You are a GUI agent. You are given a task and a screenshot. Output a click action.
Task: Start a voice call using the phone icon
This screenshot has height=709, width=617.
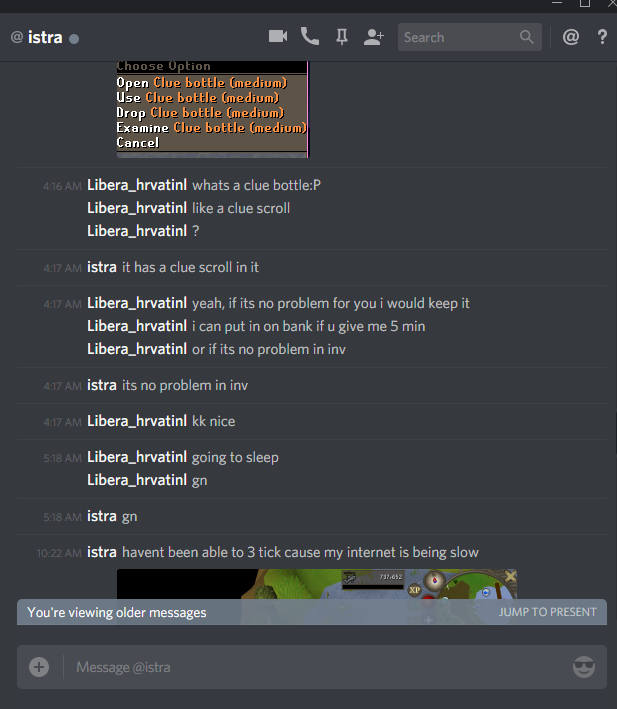[x=310, y=37]
